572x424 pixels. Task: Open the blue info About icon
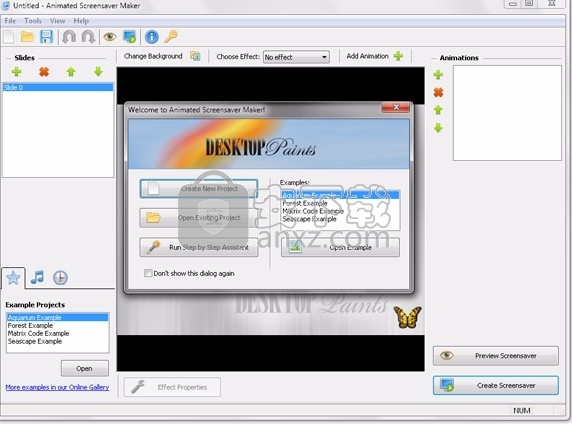[152, 37]
